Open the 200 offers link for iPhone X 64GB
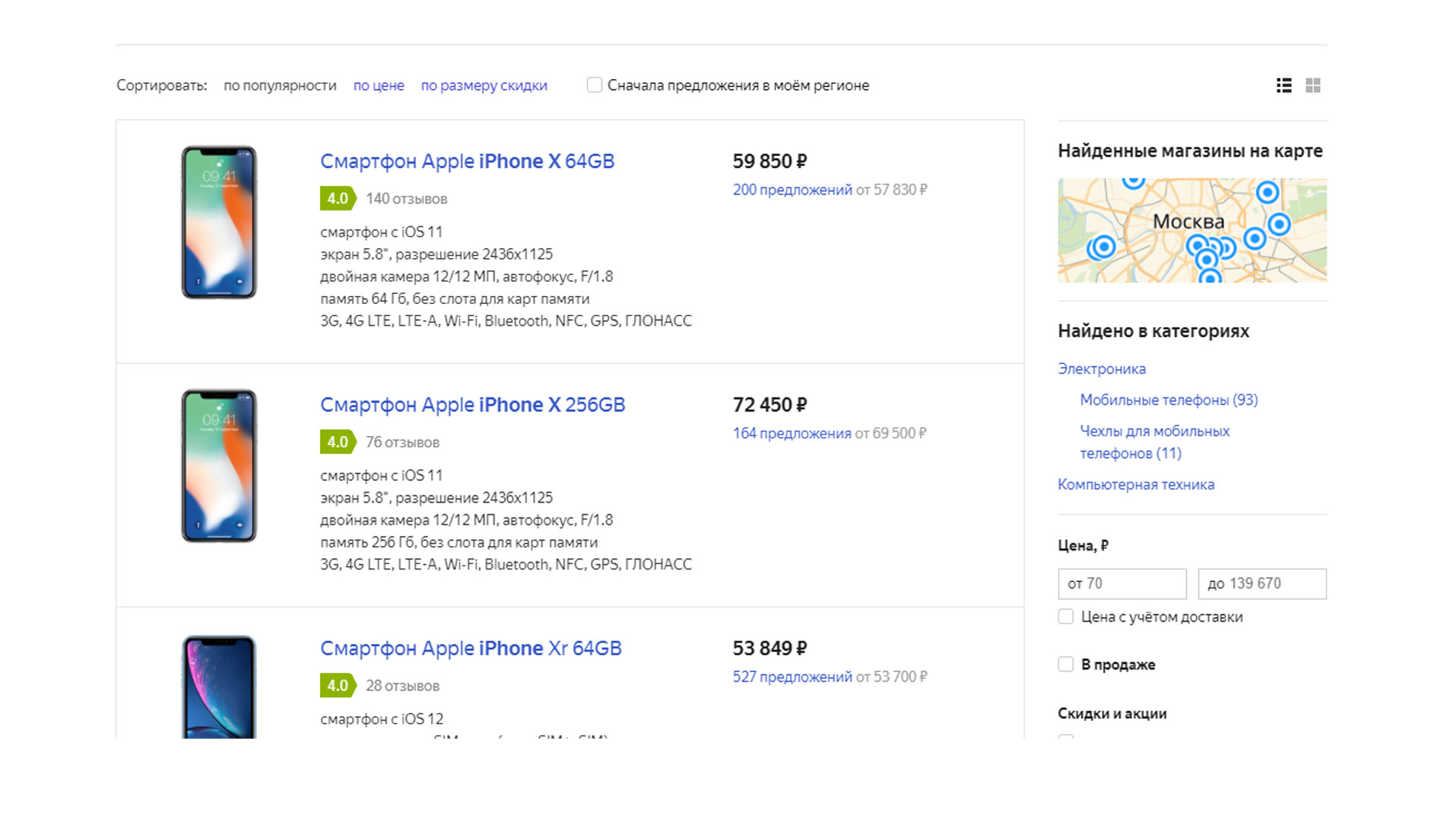1456x819 pixels. [792, 190]
